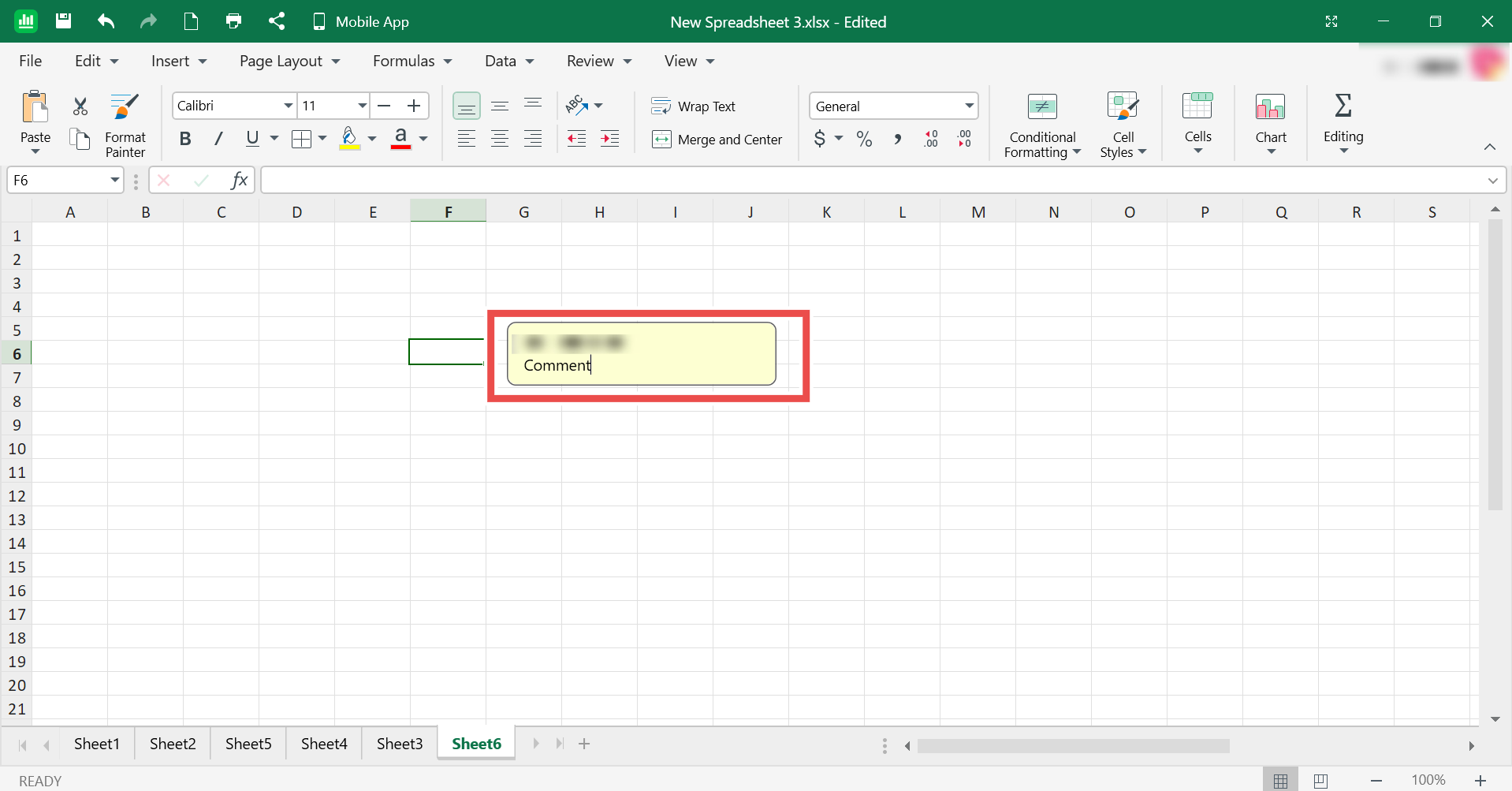Enable Wrap Text
The height and width of the screenshot is (791, 1512).
(x=694, y=106)
